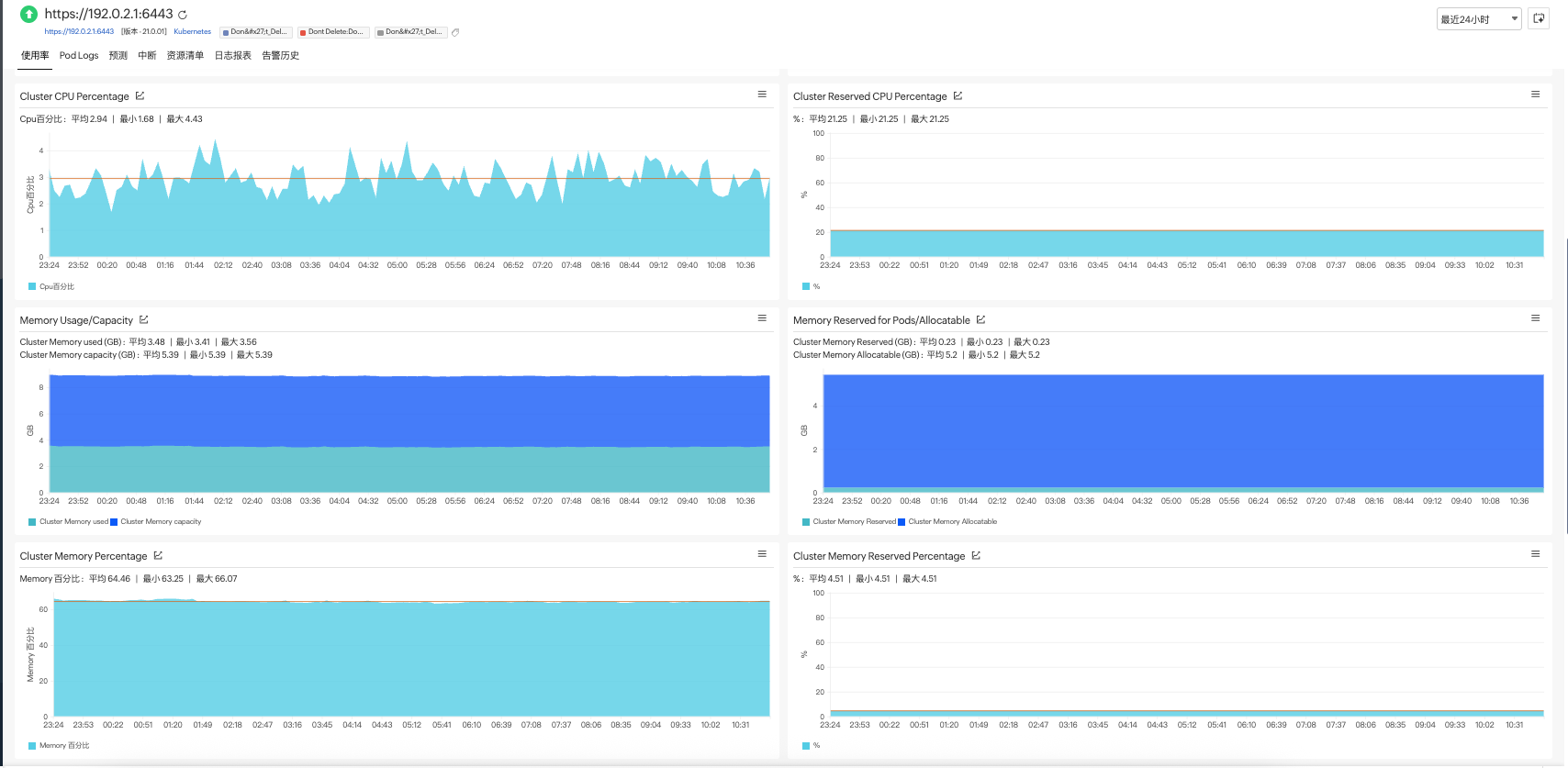The image size is (1568, 768).
Task: Open Memory Usage/Capacity chart detail icon
Action: 144,319
